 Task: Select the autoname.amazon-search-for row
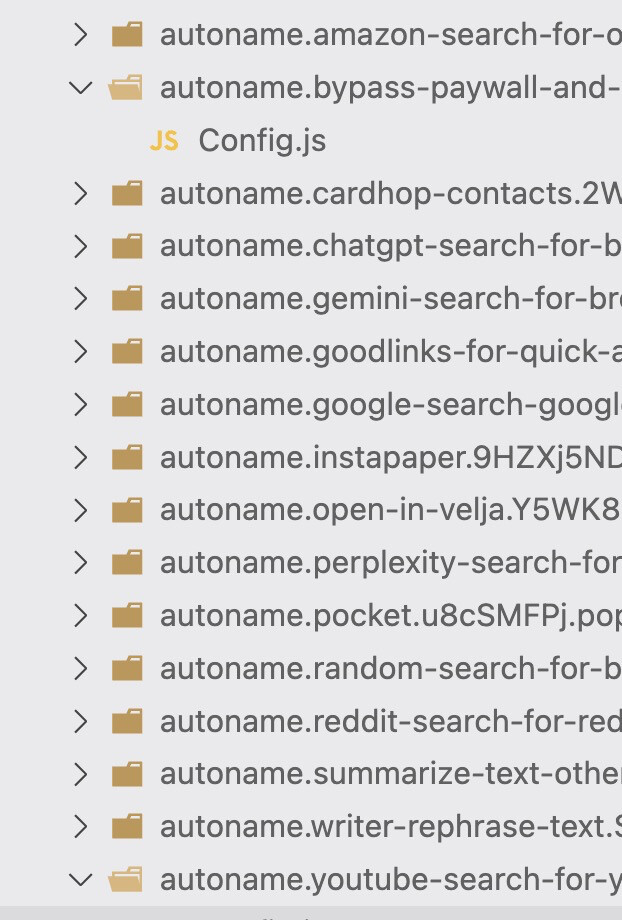pyautogui.click(x=311, y=35)
